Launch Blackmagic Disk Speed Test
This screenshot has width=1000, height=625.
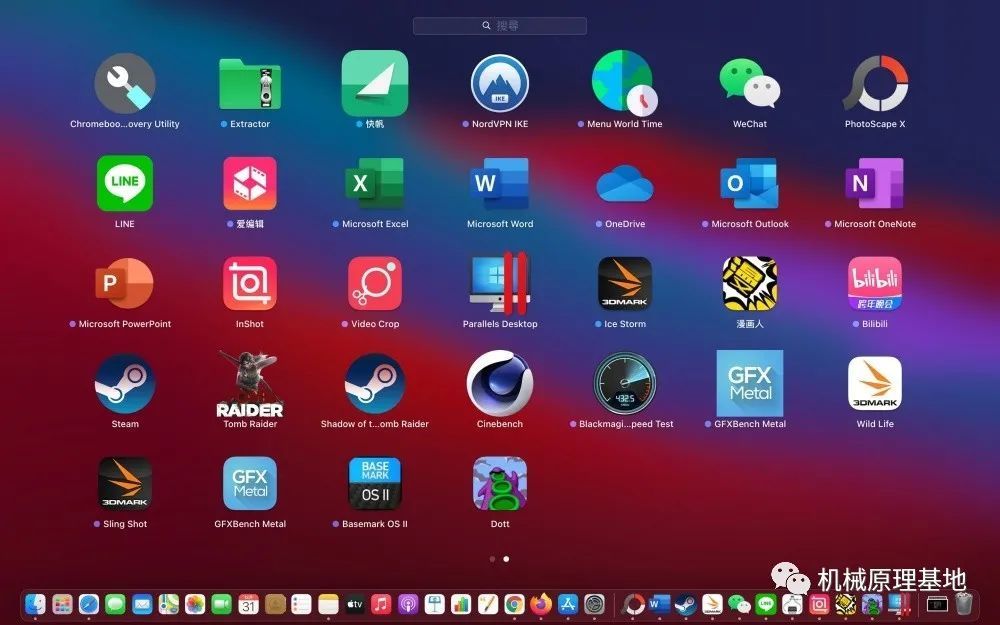click(625, 384)
